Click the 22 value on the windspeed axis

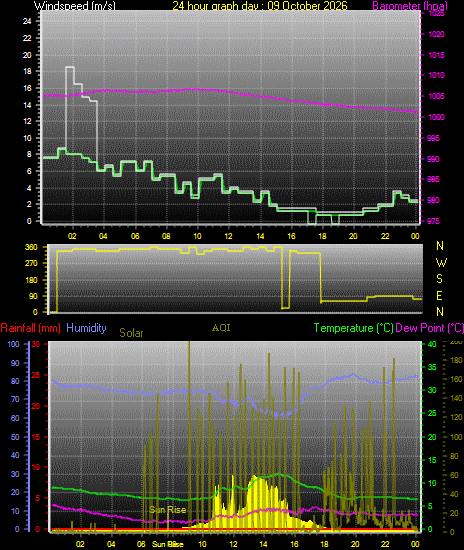(27, 38)
